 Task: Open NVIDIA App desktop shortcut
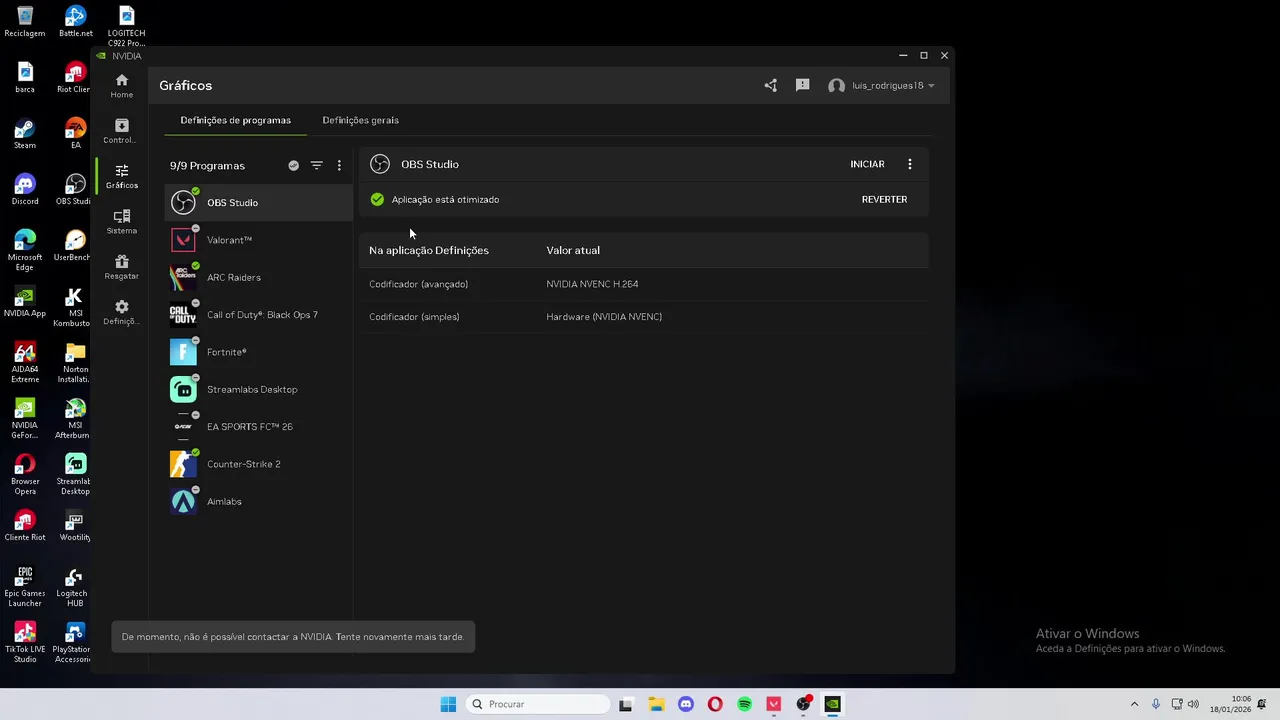pyautogui.click(x=25, y=302)
